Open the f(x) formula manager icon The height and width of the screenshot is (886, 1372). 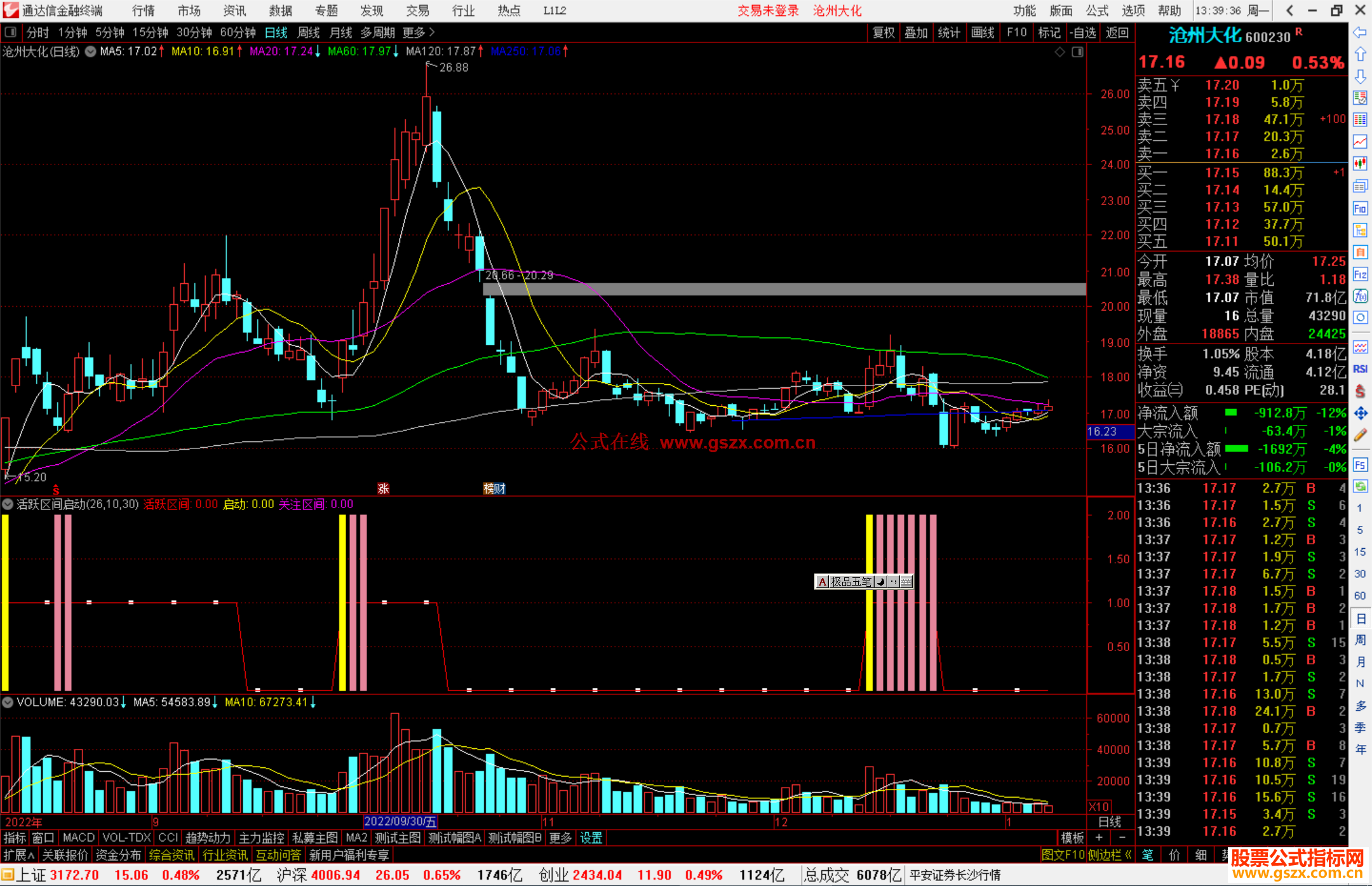point(1360,296)
